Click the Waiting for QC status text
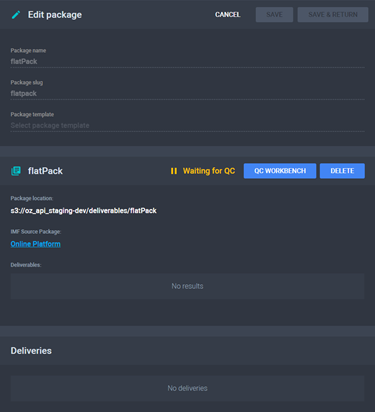The image size is (375, 412). point(209,171)
